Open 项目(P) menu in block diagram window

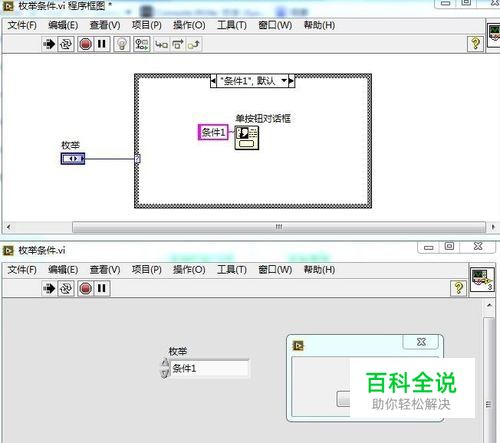(x=147, y=25)
